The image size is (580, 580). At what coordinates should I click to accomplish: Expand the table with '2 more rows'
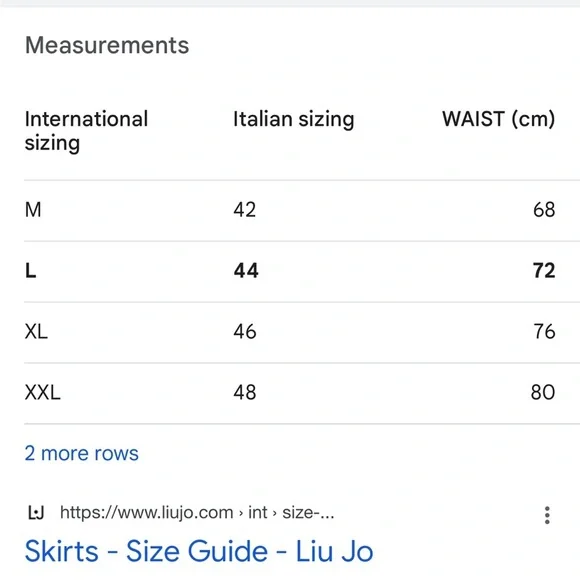[81, 453]
